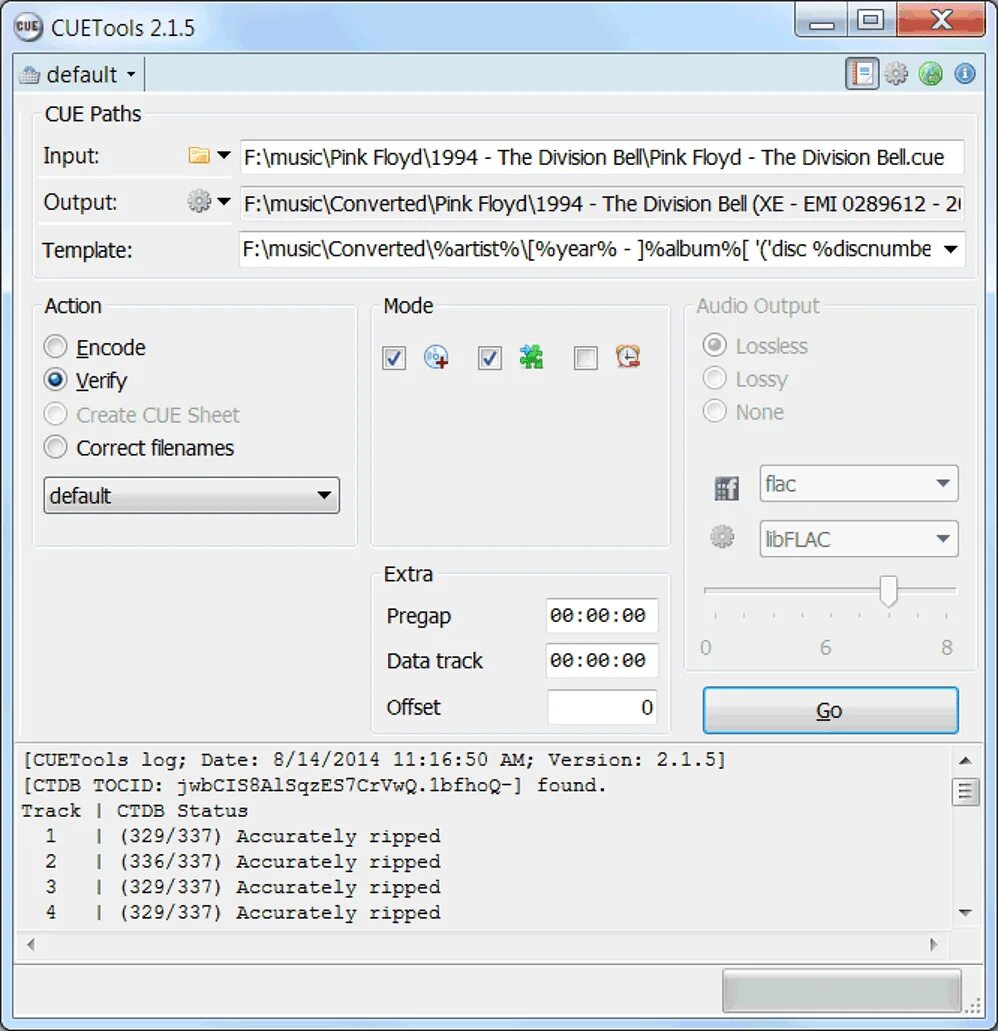The height and width of the screenshot is (1031, 998).
Task: Expand the Output path dropdown arrow
Action: pos(224,202)
